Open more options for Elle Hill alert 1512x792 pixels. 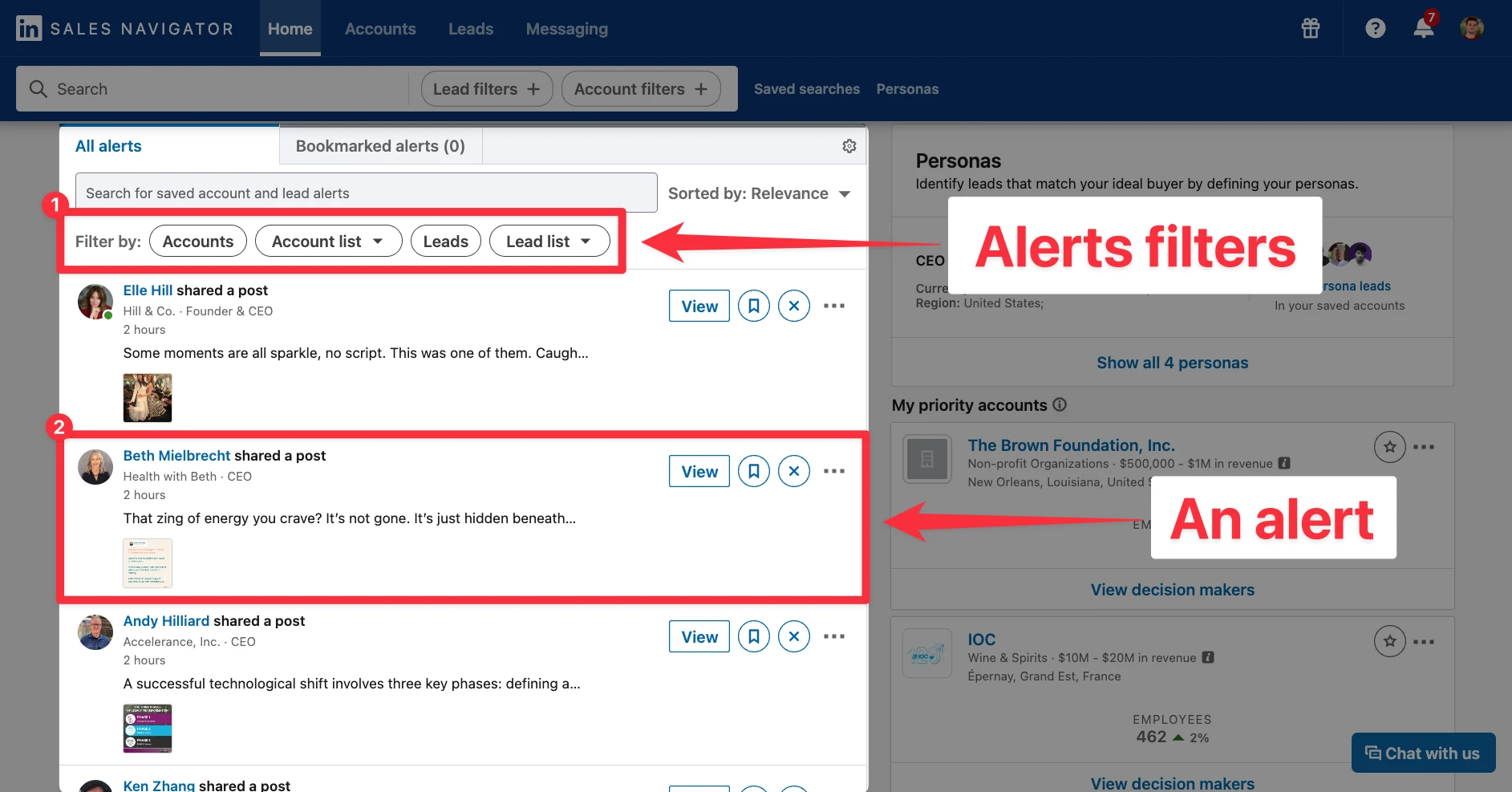(x=834, y=306)
